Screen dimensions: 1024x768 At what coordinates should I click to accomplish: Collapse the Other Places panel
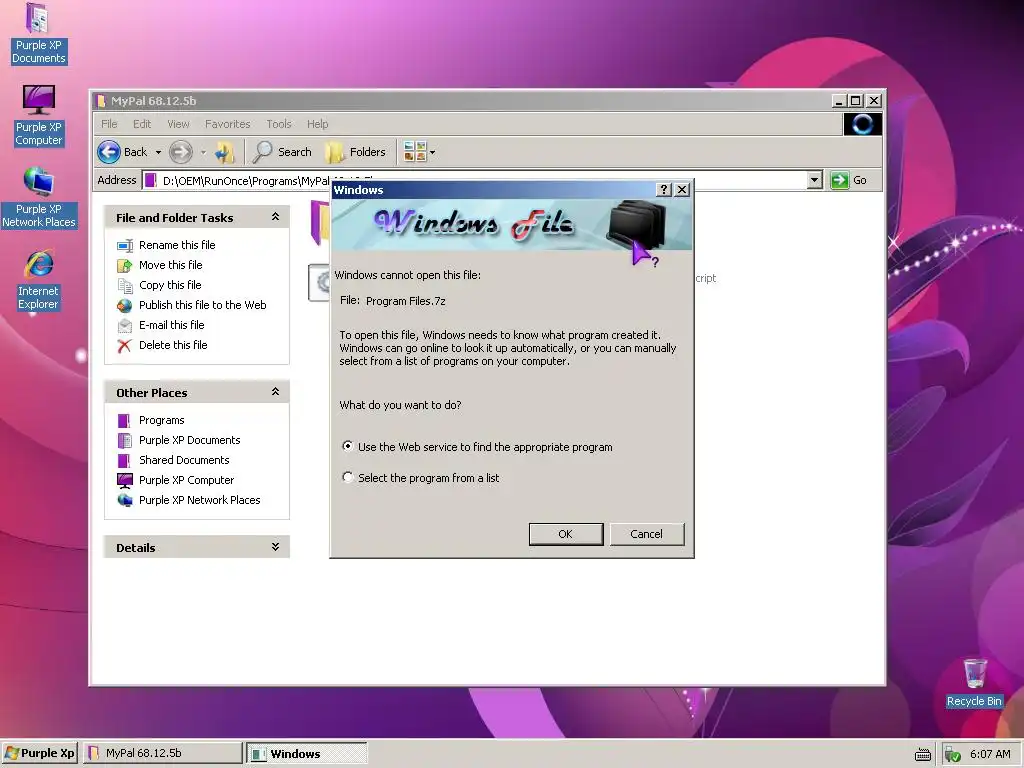[276, 392]
